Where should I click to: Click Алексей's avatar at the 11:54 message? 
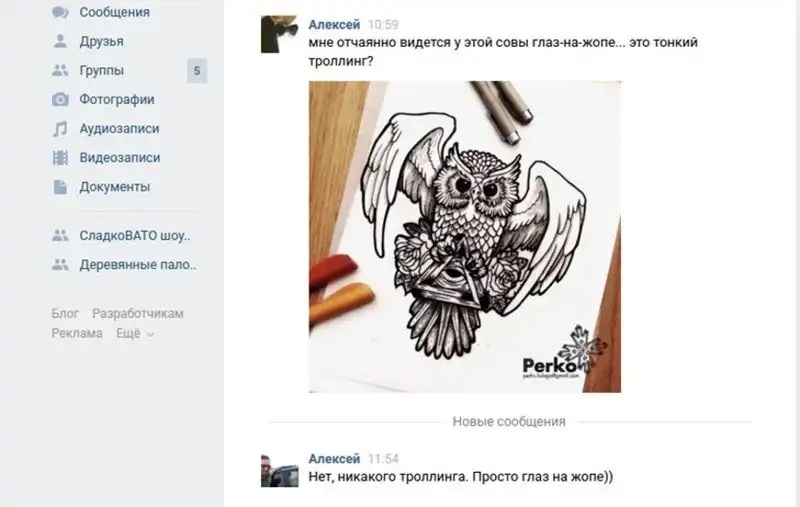280,469
